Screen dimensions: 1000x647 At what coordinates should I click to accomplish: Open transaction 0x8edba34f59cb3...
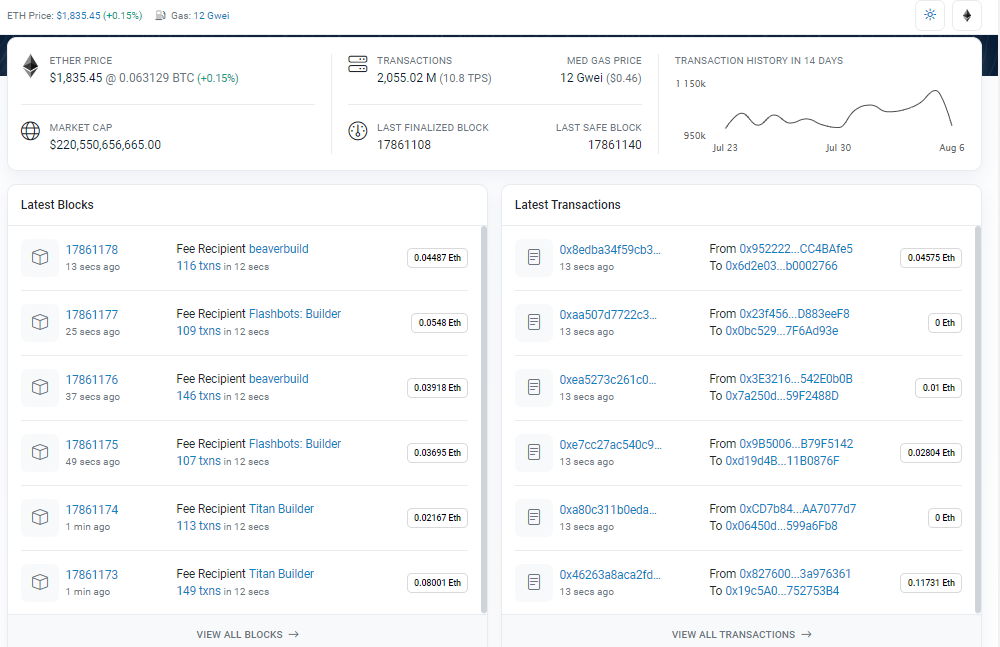(610, 249)
